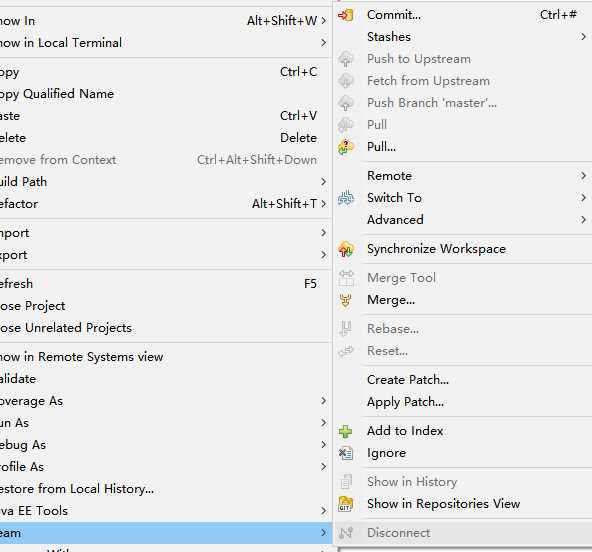This screenshot has height=552, width=592.
Task: Select Create Patch... menu entry
Action: (408, 380)
